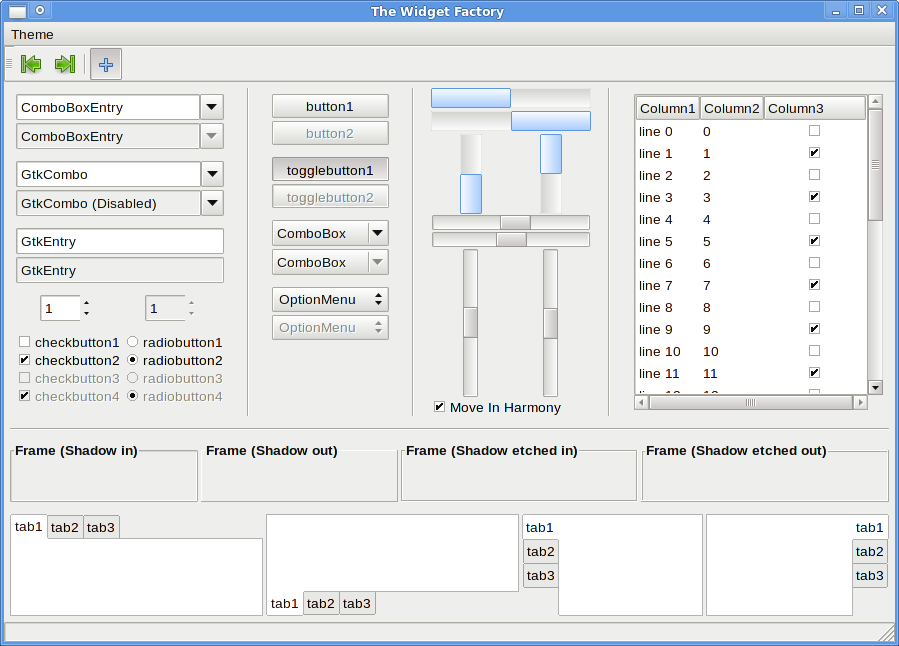Click the list's scroll down arrow
Screen dimensions: 899x646
point(875,387)
